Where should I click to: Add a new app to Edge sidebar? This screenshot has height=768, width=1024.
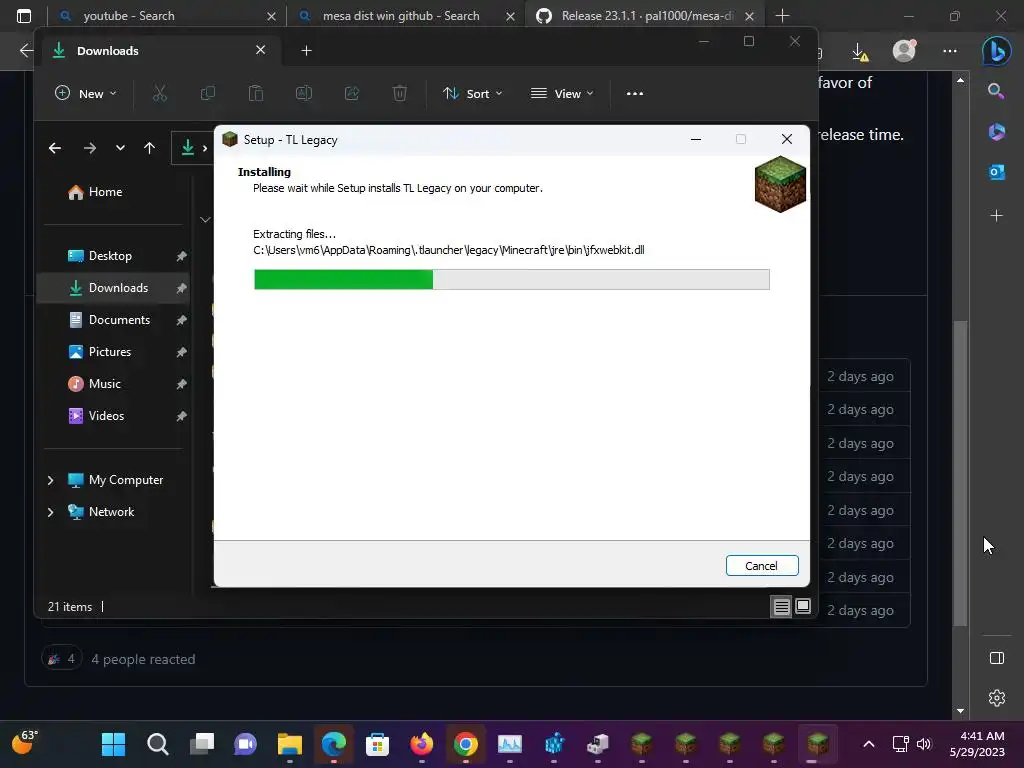click(997, 215)
